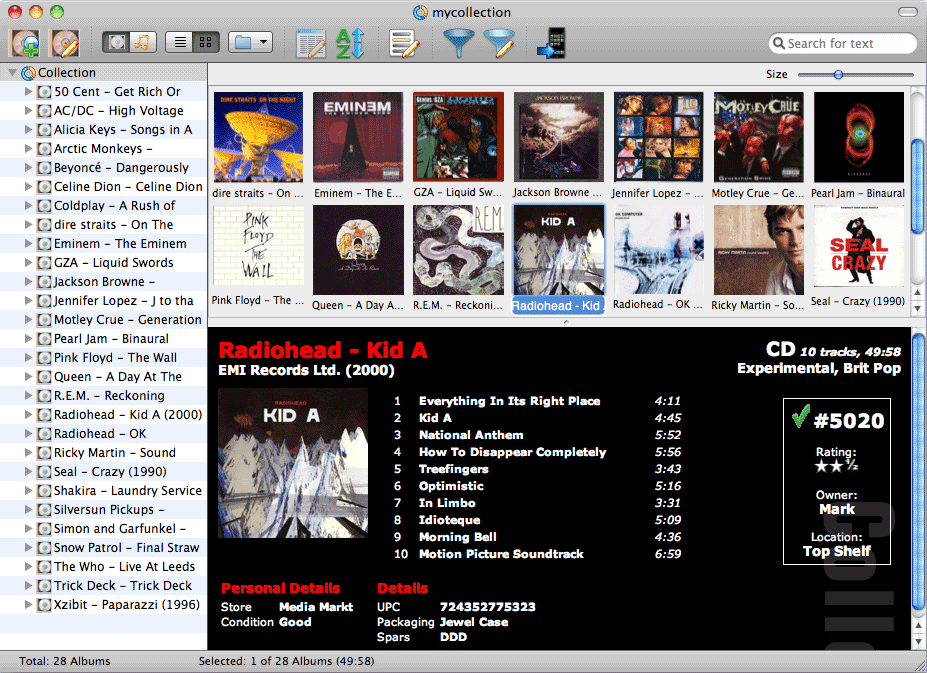Click the CD icon beside The Who
The height and width of the screenshot is (673, 927).
(44, 567)
